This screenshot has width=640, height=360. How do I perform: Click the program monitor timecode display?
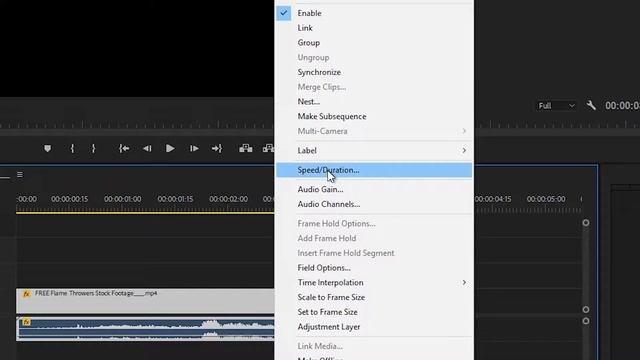[622, 106]
